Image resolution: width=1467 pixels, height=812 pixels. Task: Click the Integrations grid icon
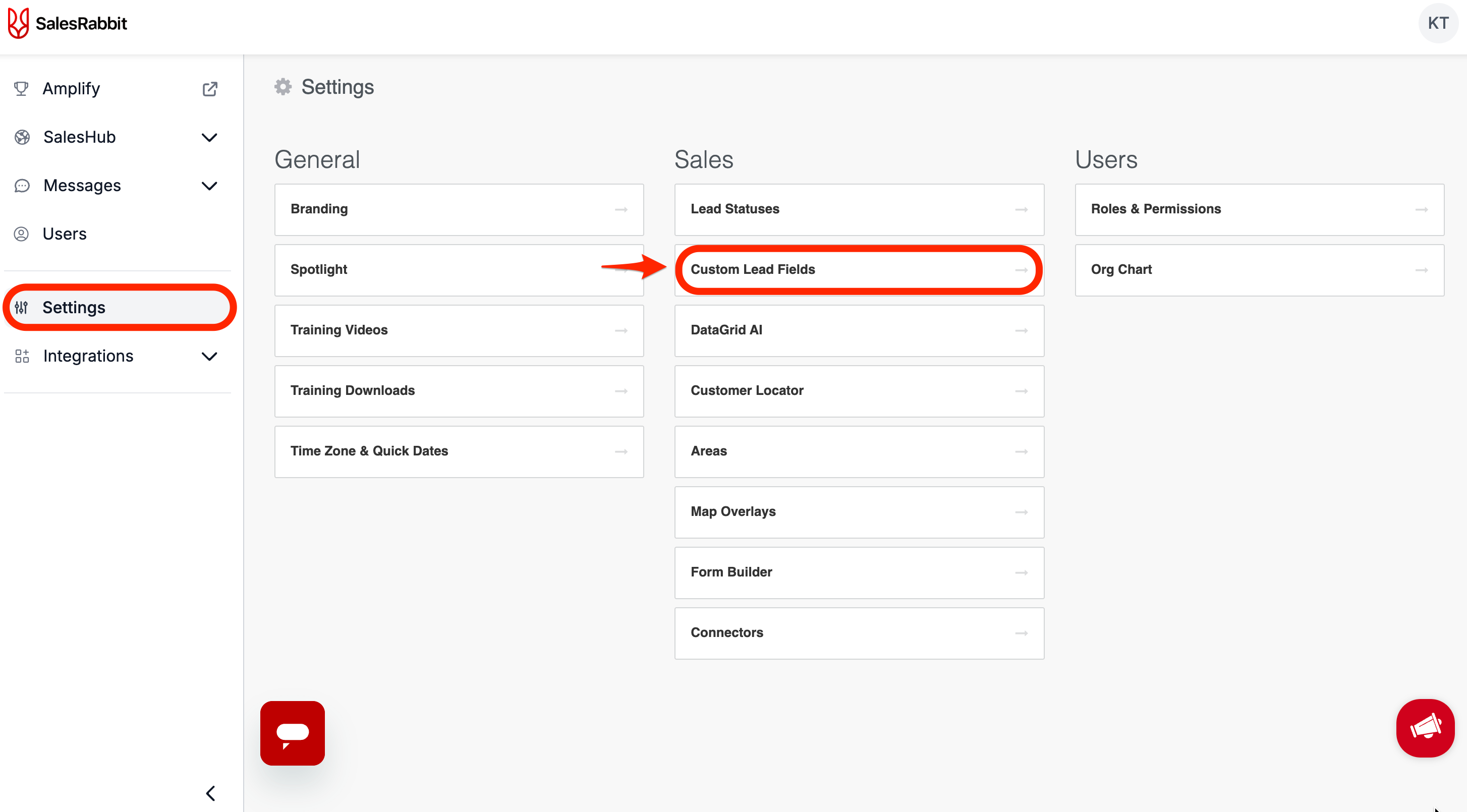22,356
